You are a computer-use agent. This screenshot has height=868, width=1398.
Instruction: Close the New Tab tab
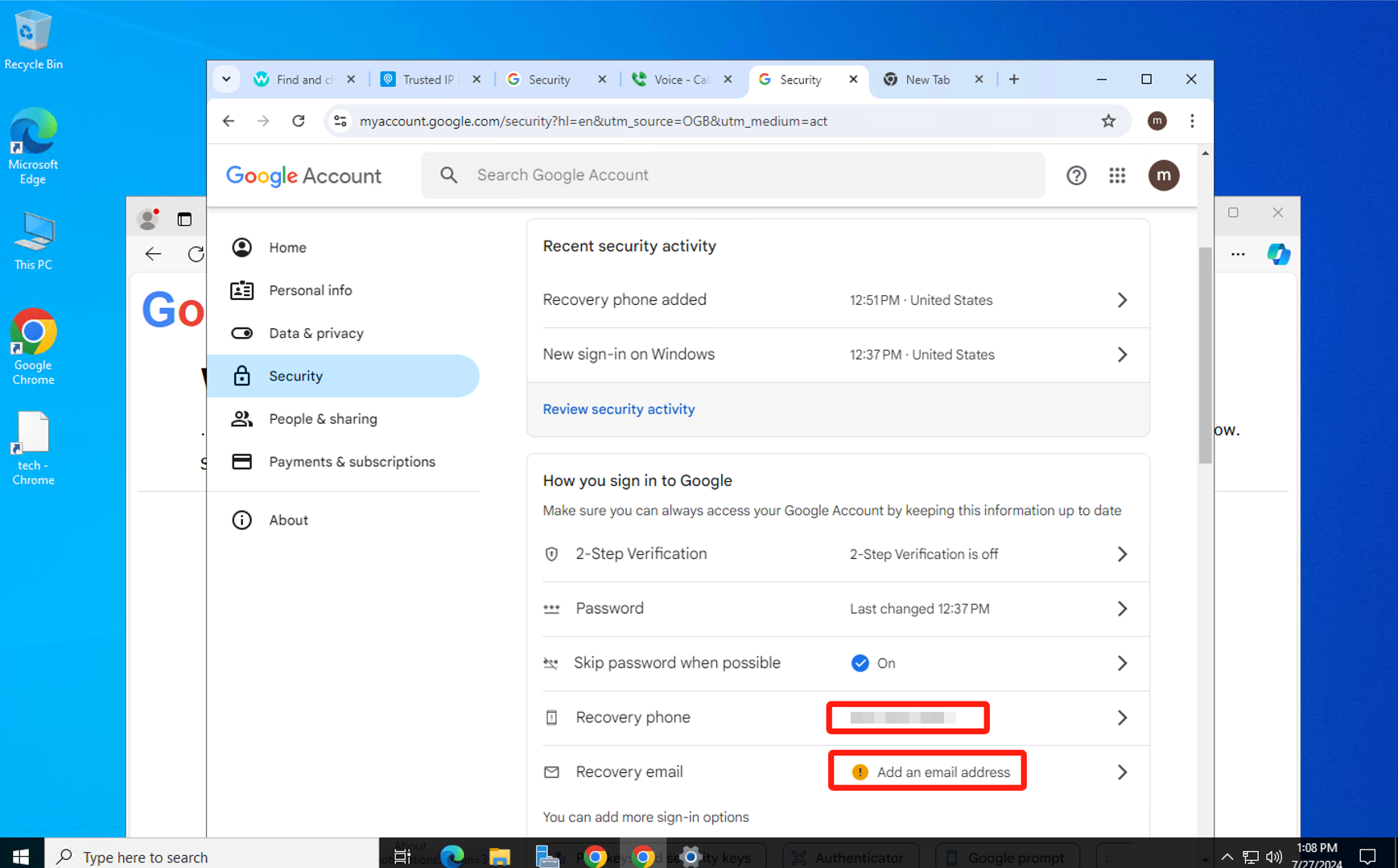coord(979,79)
